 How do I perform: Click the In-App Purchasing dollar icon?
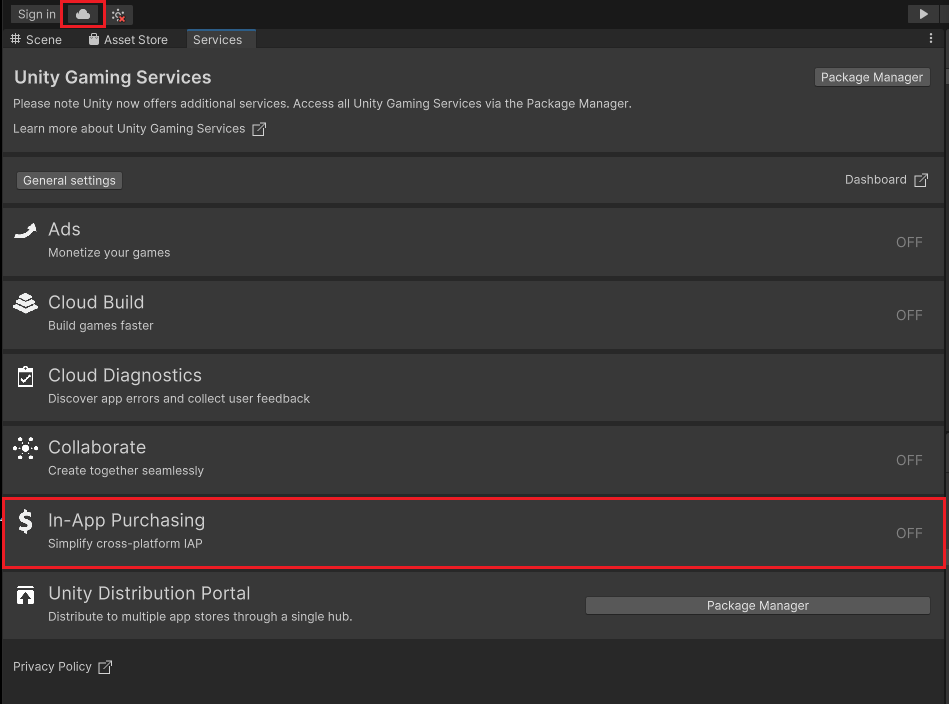click(25, 521)
